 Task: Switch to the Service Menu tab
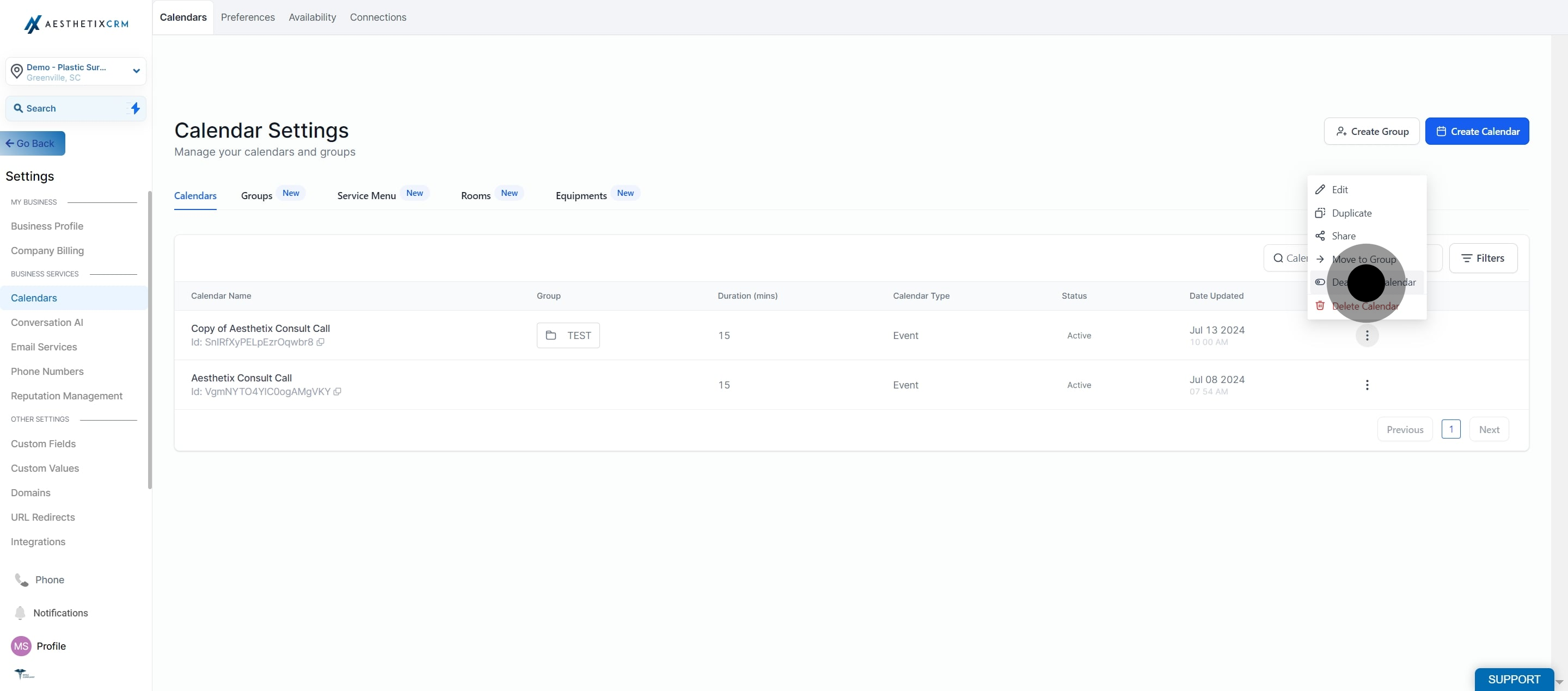coord(366,195)
